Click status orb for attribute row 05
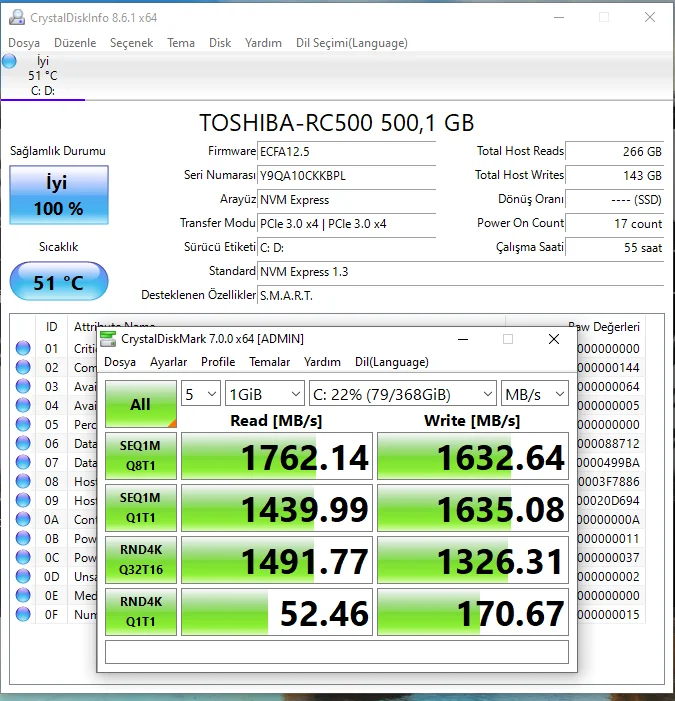Screen dimensions: 675x701 (23, 424)
